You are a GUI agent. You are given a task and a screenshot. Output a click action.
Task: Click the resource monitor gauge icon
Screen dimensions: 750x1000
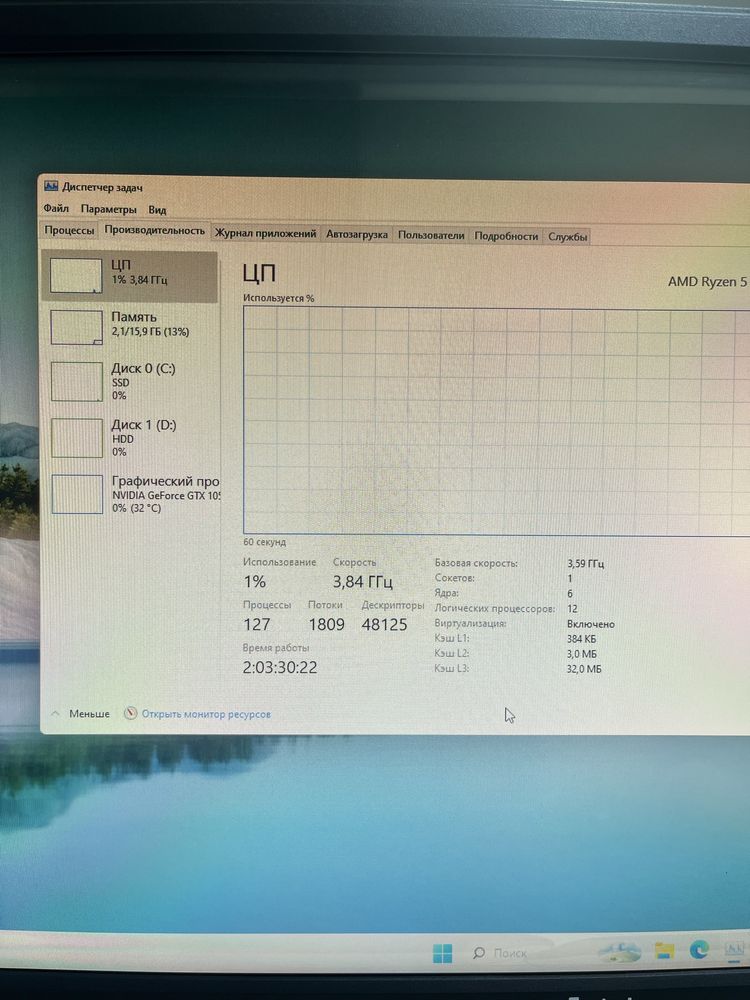[131, 713]
